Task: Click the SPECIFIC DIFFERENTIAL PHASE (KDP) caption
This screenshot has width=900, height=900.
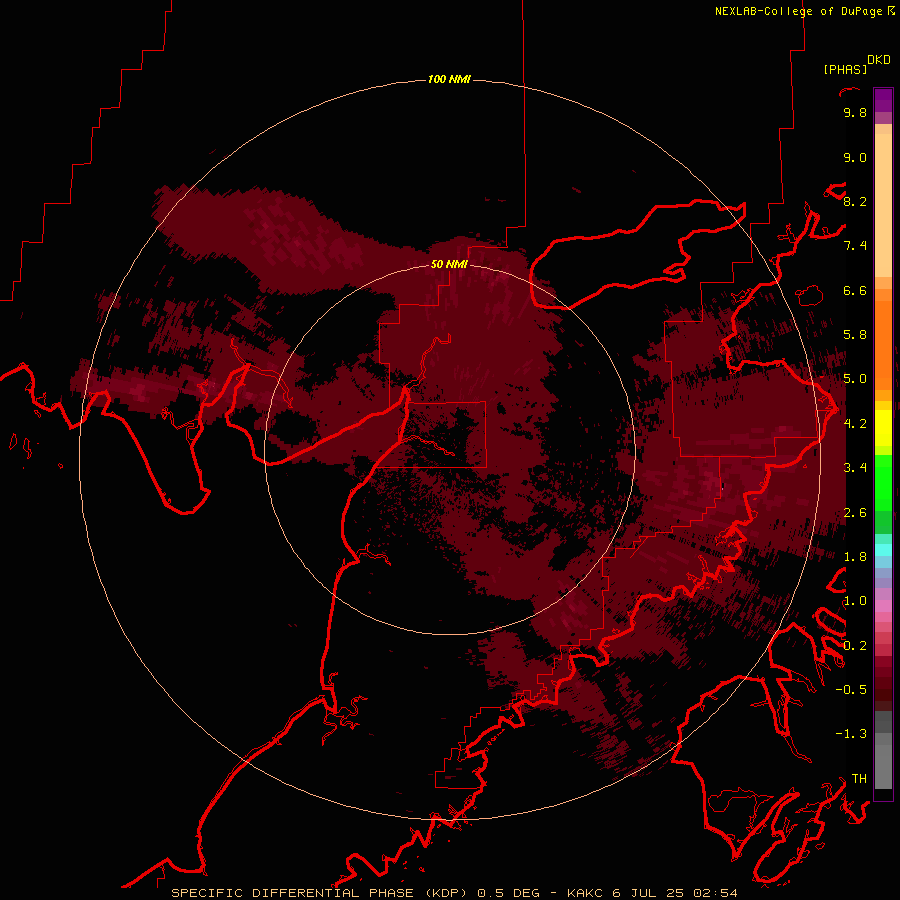Action: [321, 893]
